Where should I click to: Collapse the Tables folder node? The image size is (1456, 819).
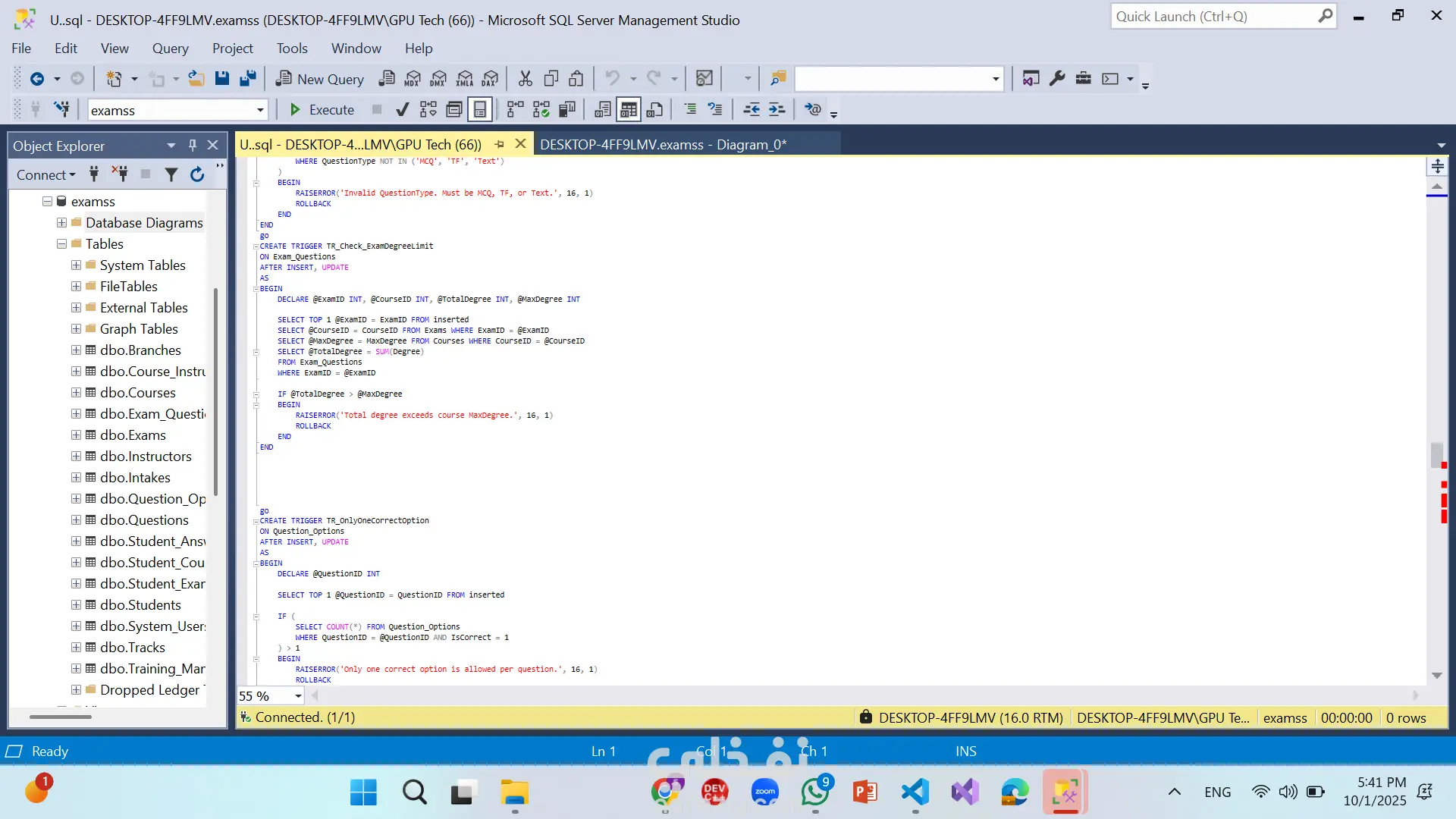click(x=61, y=244)
